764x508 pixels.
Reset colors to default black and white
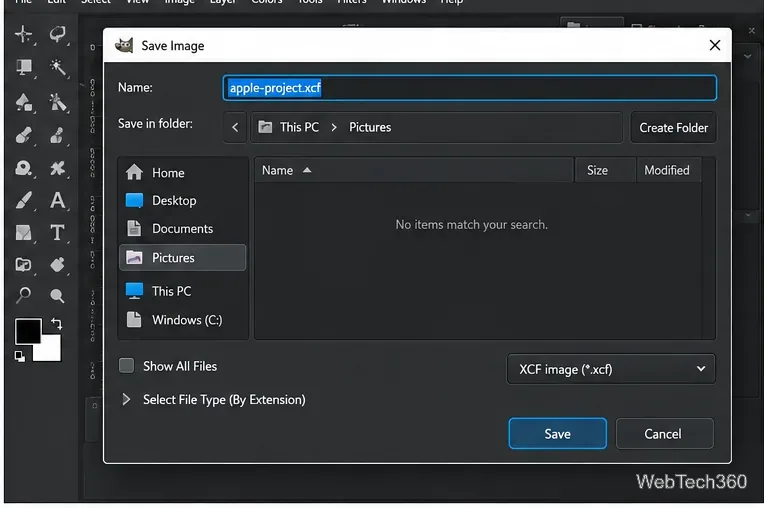19,357
